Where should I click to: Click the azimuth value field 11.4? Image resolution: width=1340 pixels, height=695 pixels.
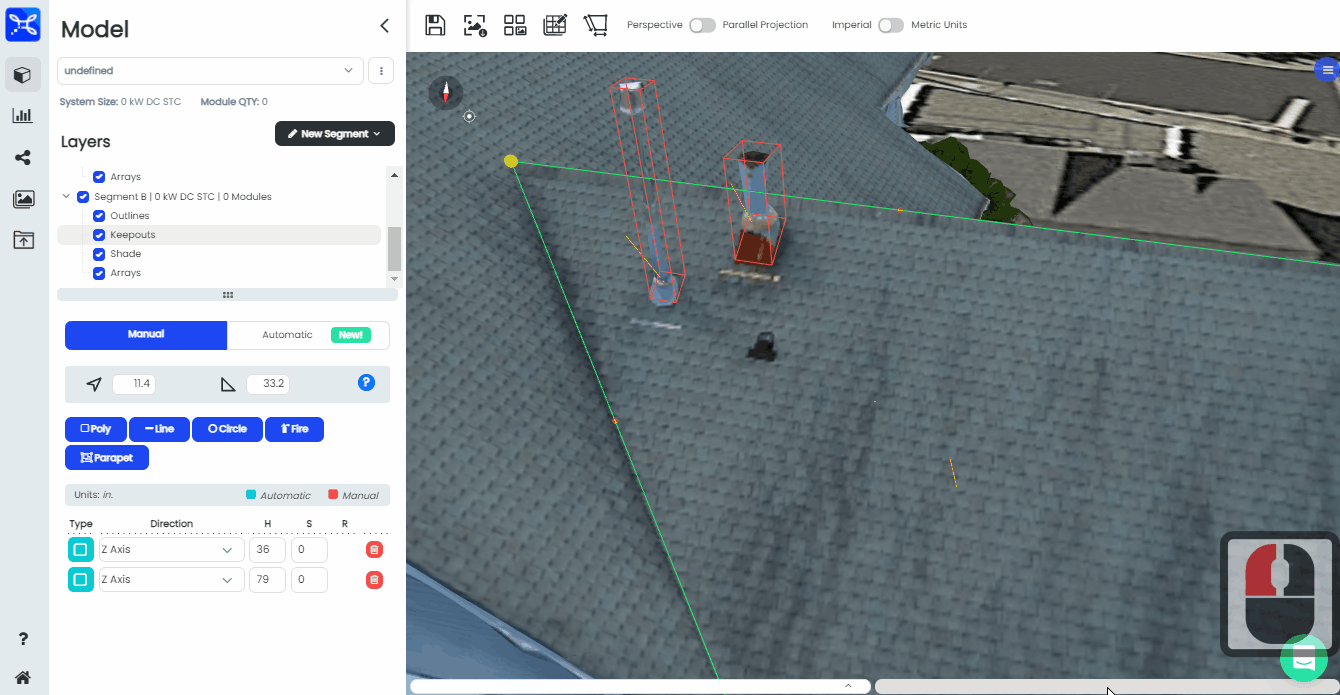[134, 384]
